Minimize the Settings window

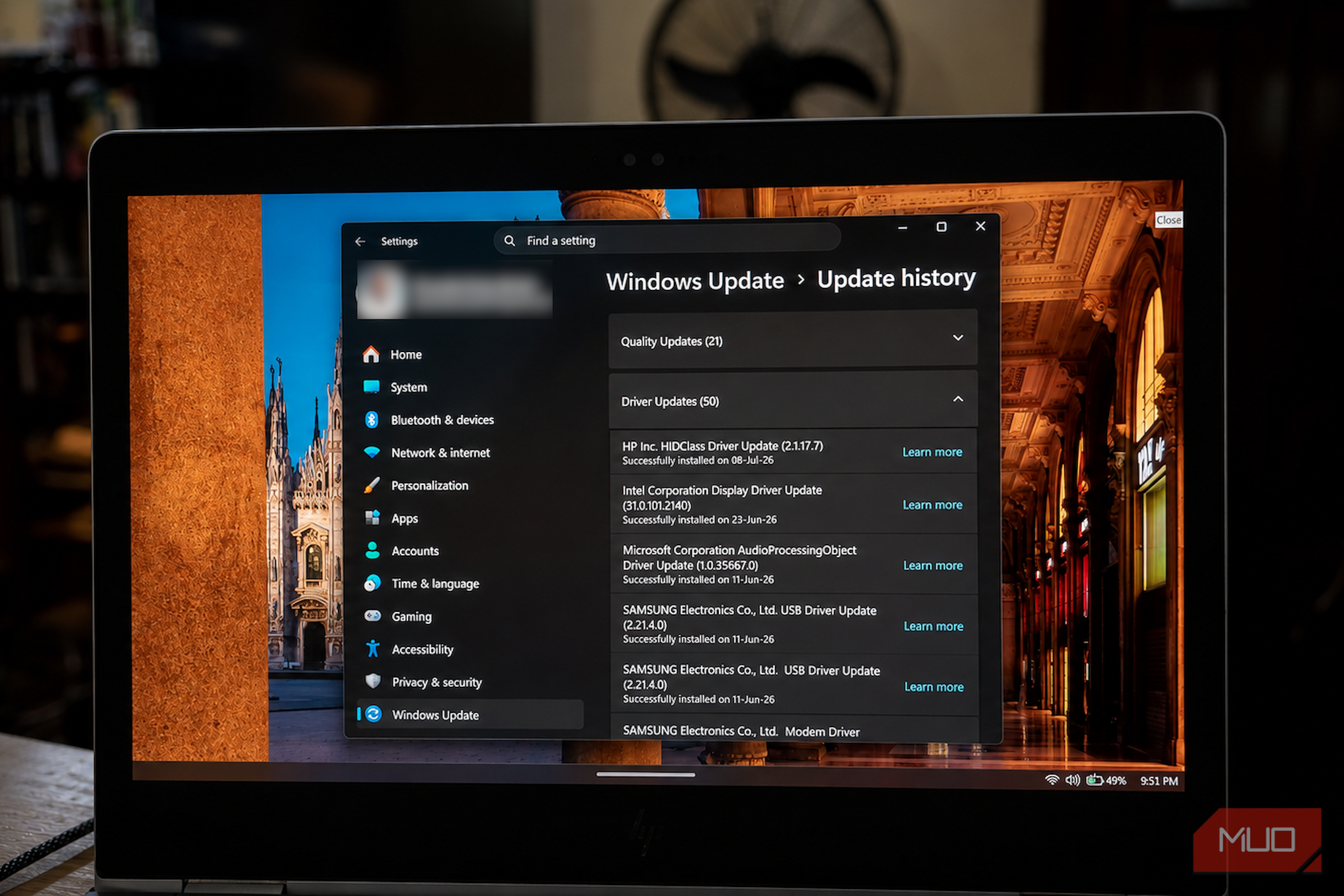pos(902,227)
